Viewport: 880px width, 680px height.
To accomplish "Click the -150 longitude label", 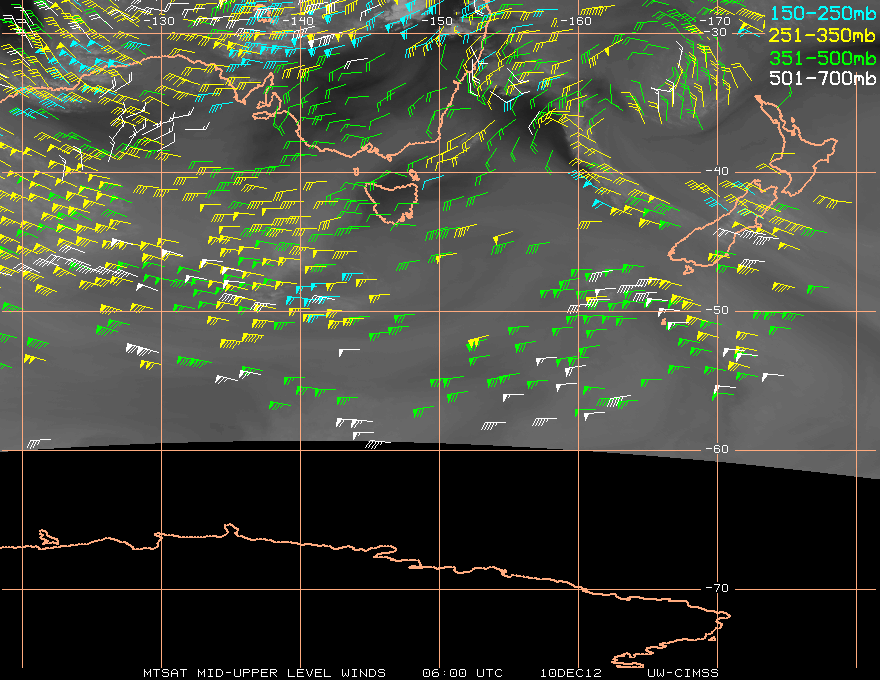I will (x=437, y=21).
